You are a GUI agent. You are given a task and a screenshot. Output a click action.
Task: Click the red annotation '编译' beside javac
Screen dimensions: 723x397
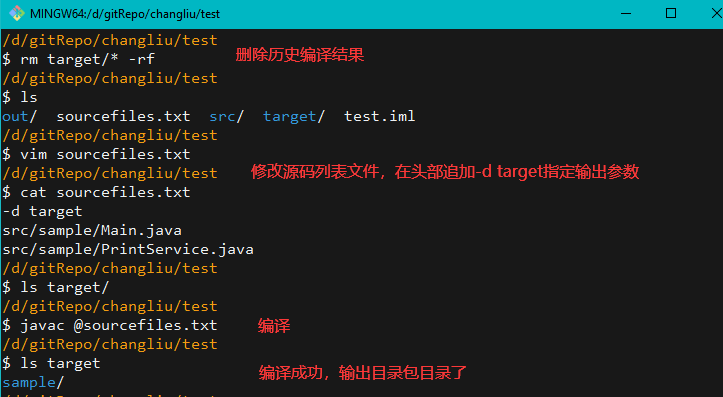click(274, 326)
